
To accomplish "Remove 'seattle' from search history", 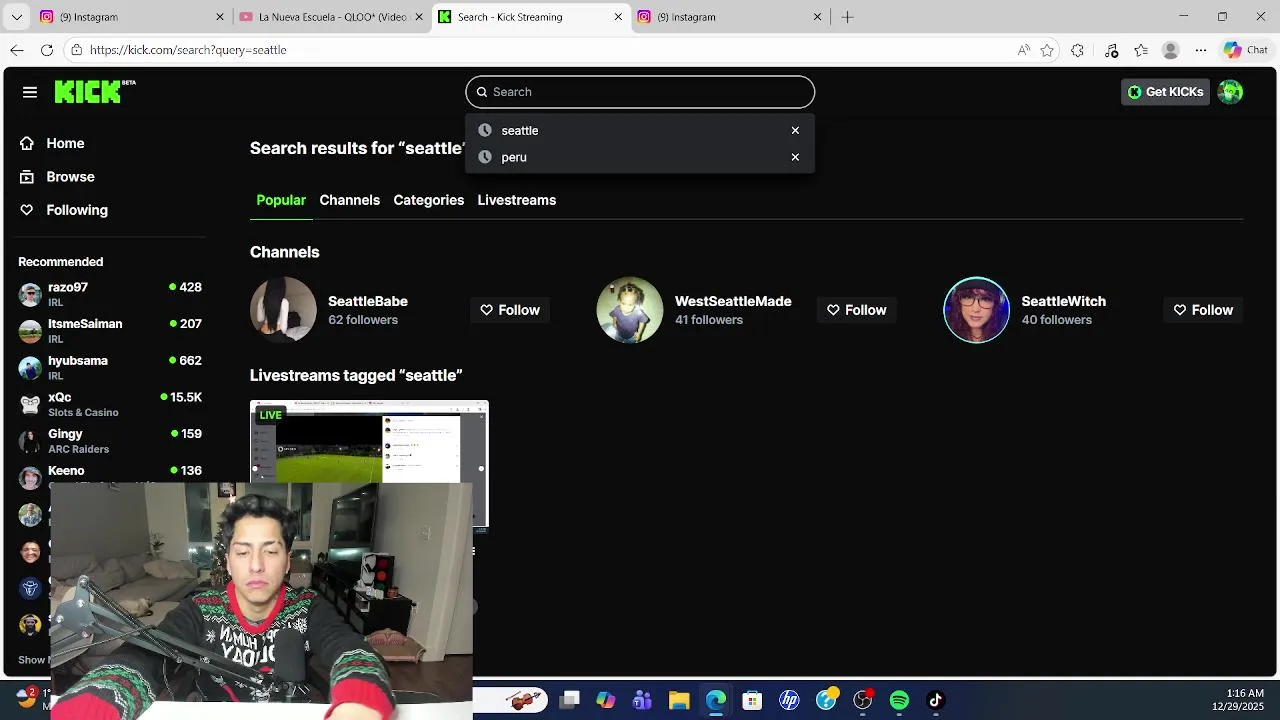I will tap(795, 131).
